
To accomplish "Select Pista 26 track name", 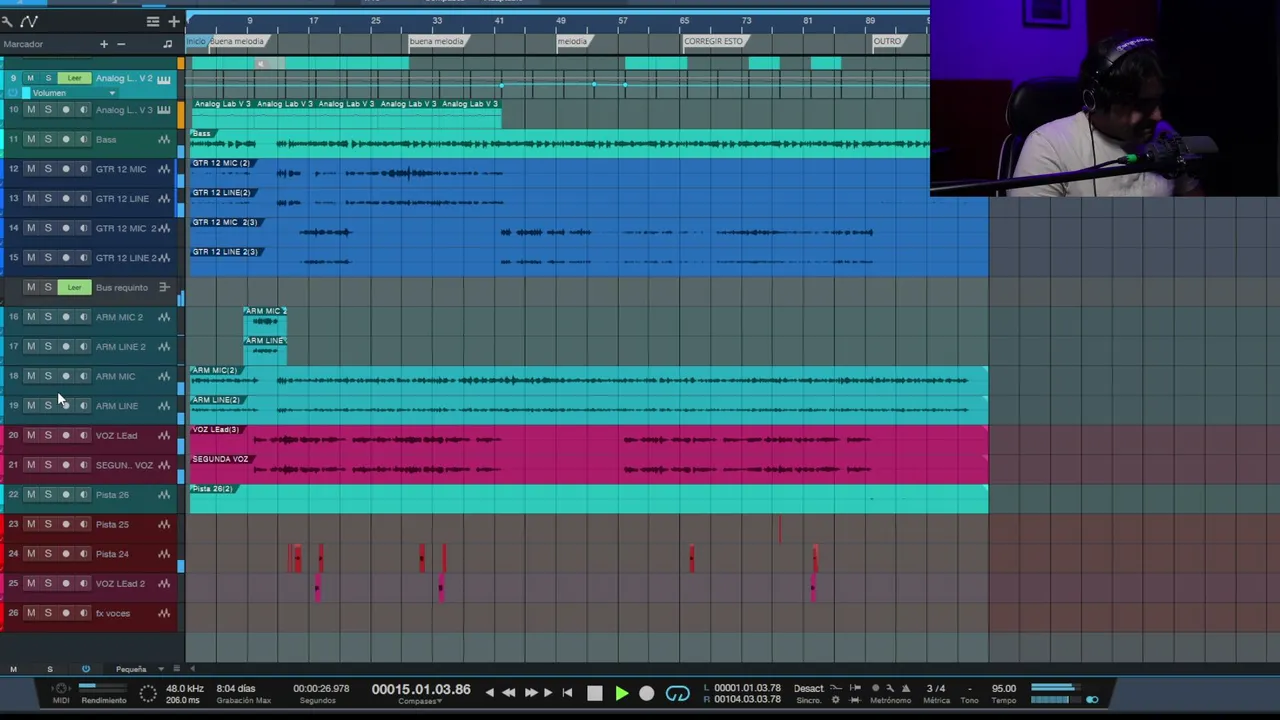I will pyautogui.click(x=112, y=495).
